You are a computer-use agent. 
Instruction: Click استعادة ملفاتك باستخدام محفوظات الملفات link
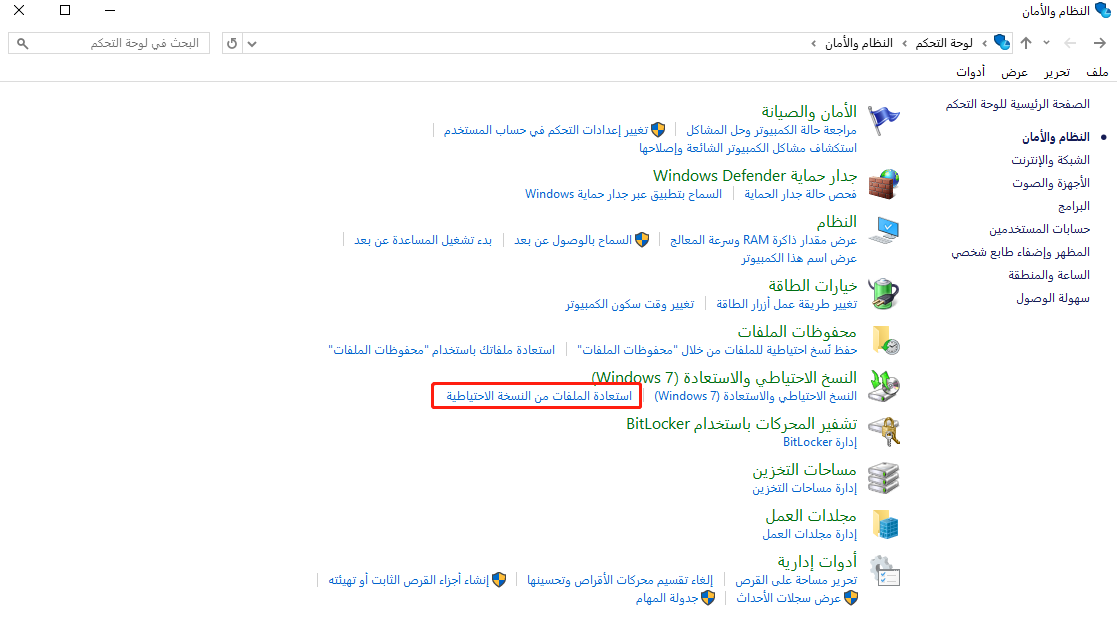(441, 350)
